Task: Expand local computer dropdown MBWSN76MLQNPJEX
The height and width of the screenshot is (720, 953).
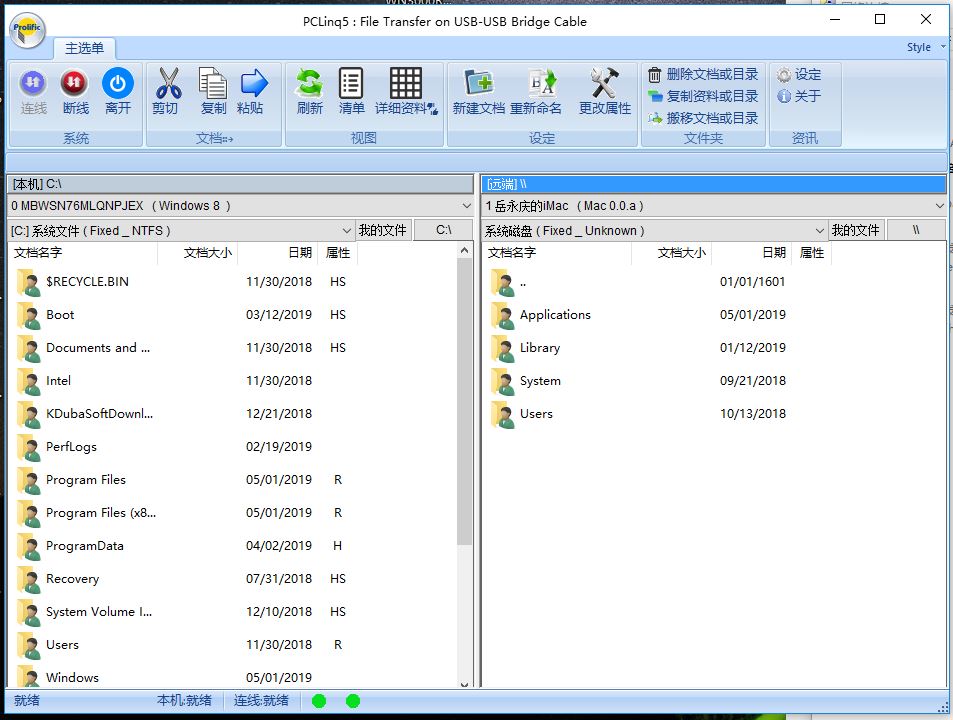Action: [x=466, y=206]
